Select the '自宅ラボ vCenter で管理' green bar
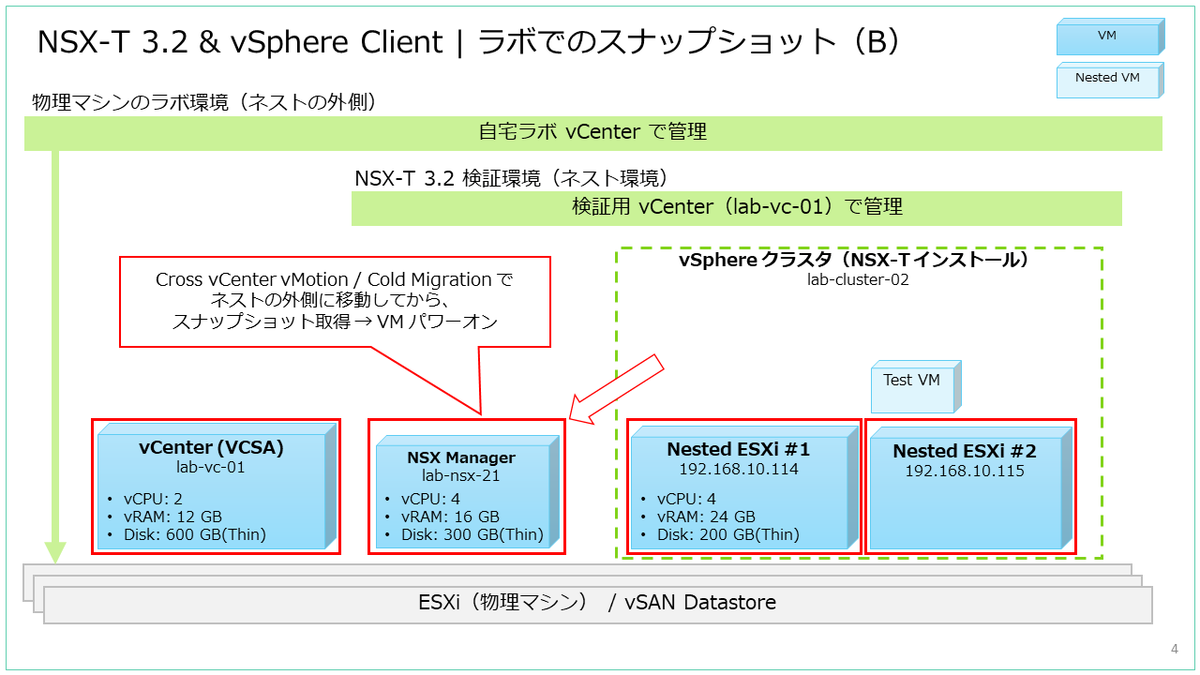1200x675 pixels. pos(593,133)
